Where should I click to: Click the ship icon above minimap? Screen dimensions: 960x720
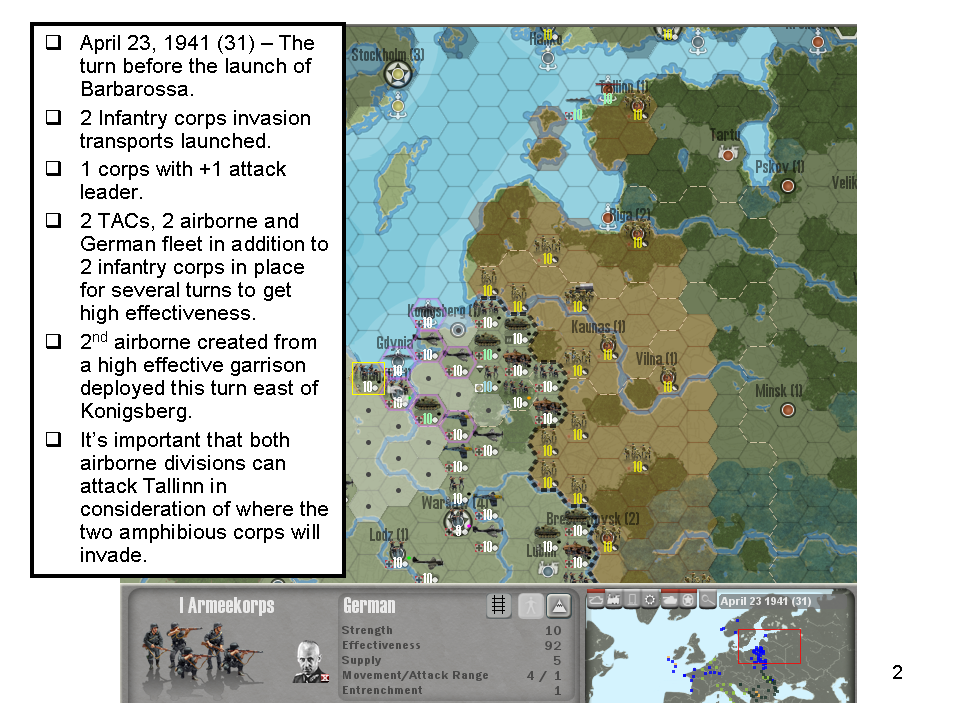point(595,601)
